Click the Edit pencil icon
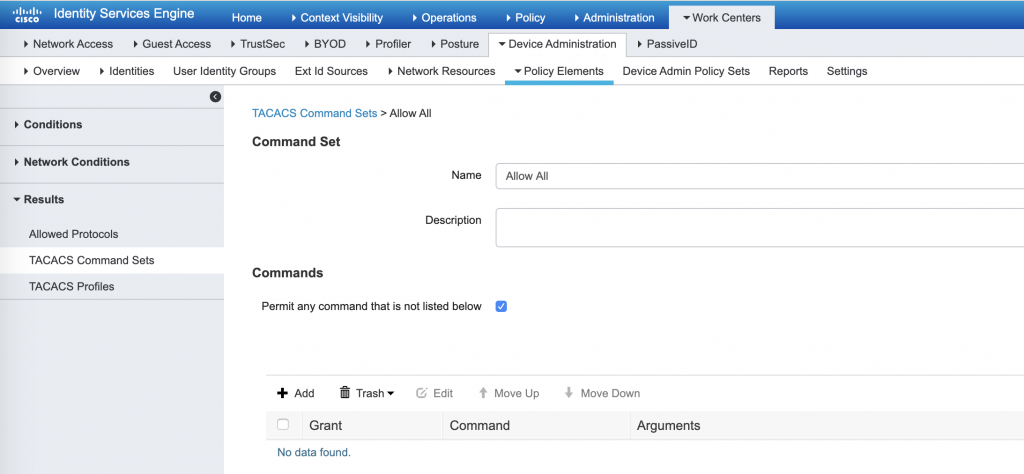The height and width of the screenshot is (474, 1024). coord(422,393)
